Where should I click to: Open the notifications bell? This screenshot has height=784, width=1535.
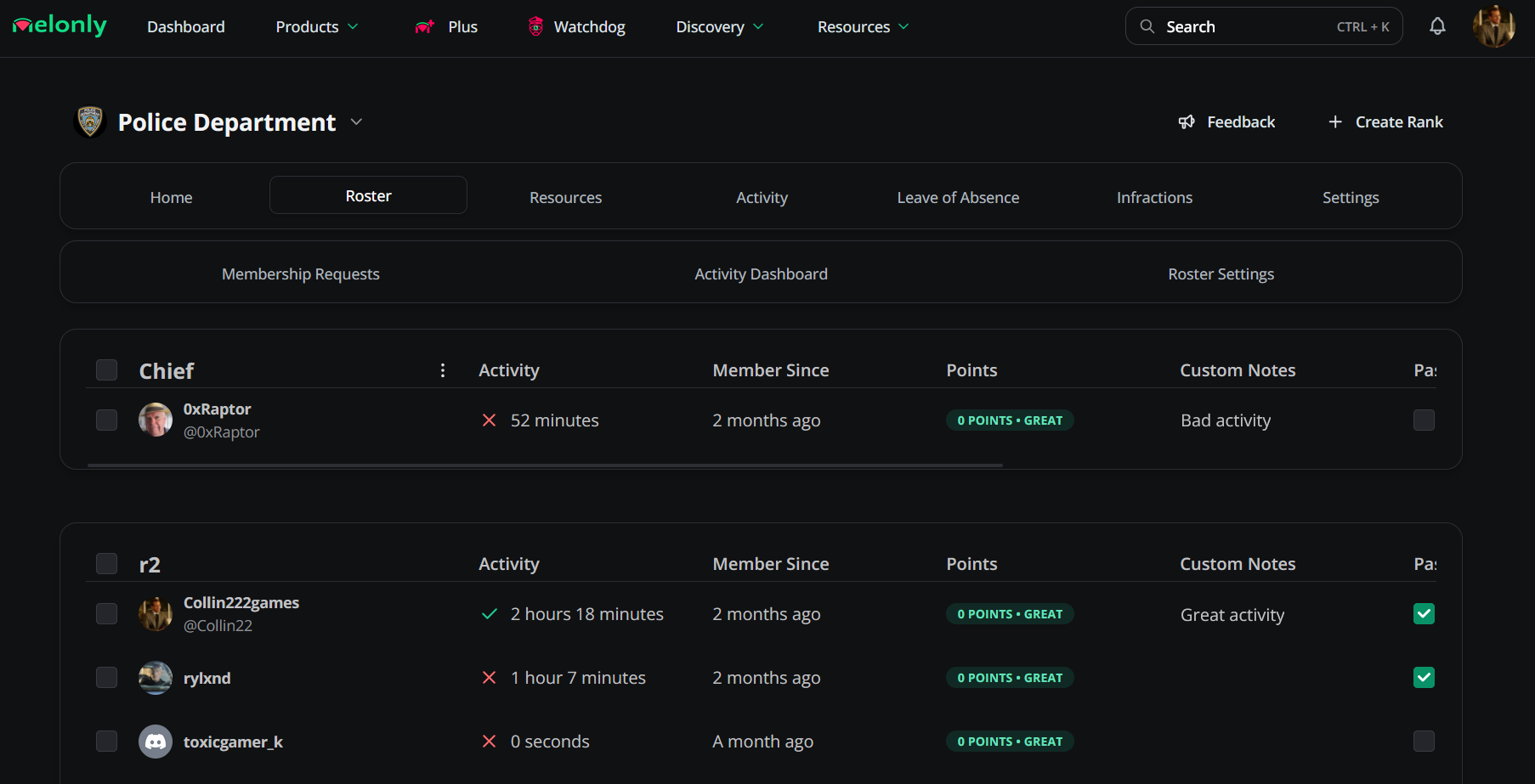(1437, 26)
